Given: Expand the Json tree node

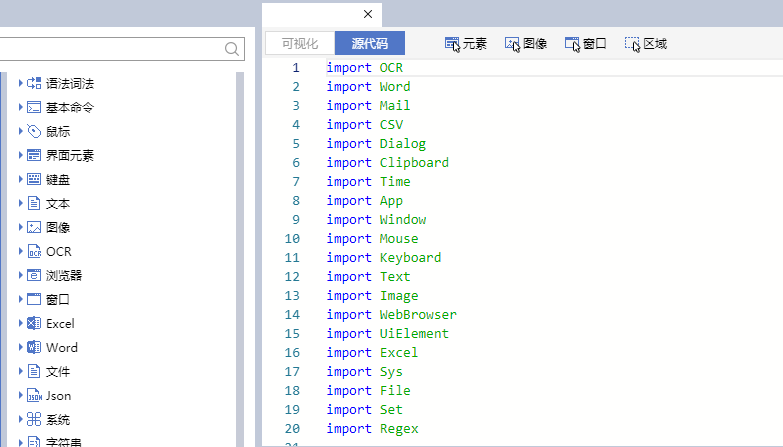Looking at the screenshot, I should (20, 396).
